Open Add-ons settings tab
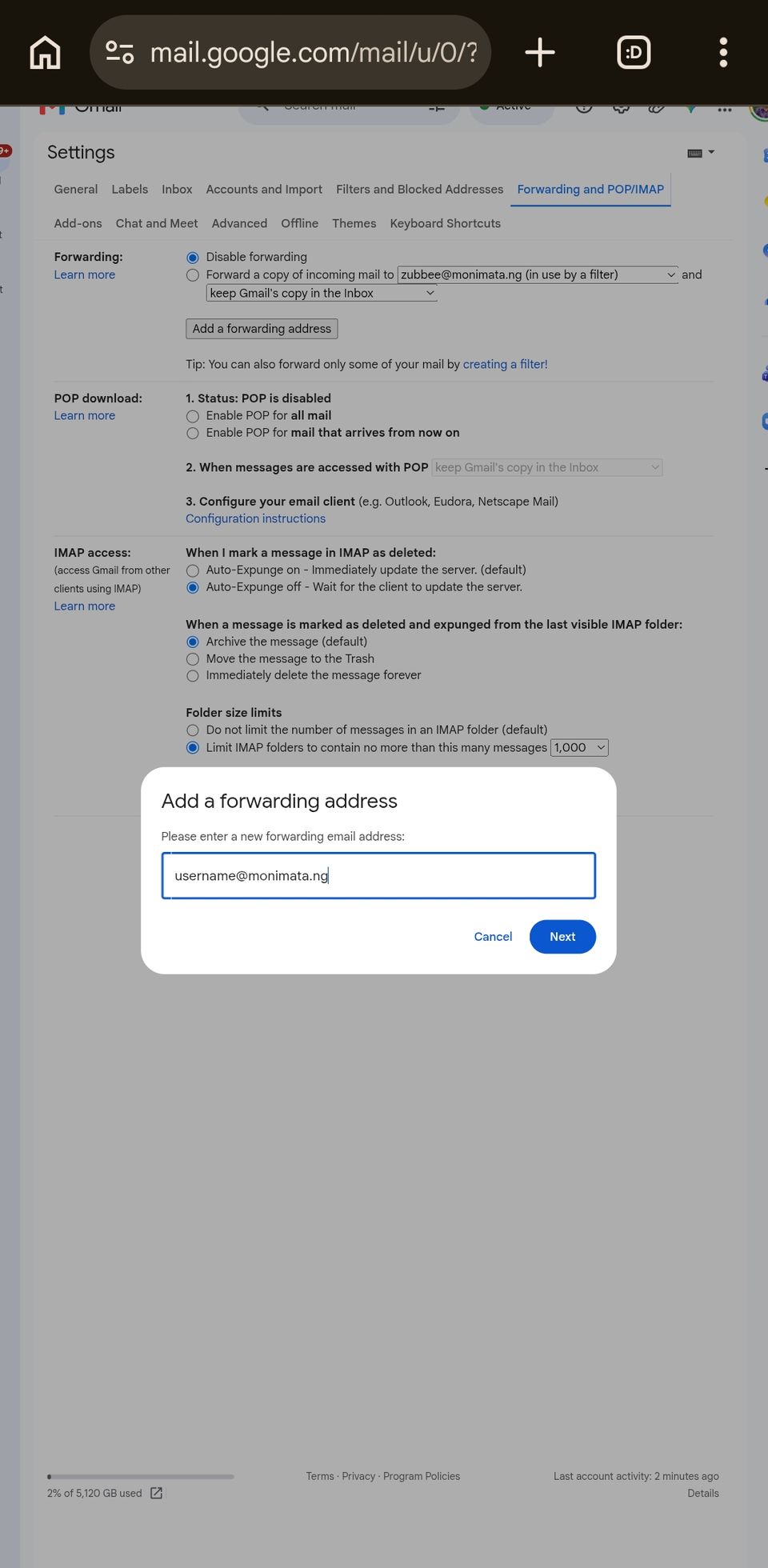Screen dimensions: 768x1568 click(x=78, y=224)
